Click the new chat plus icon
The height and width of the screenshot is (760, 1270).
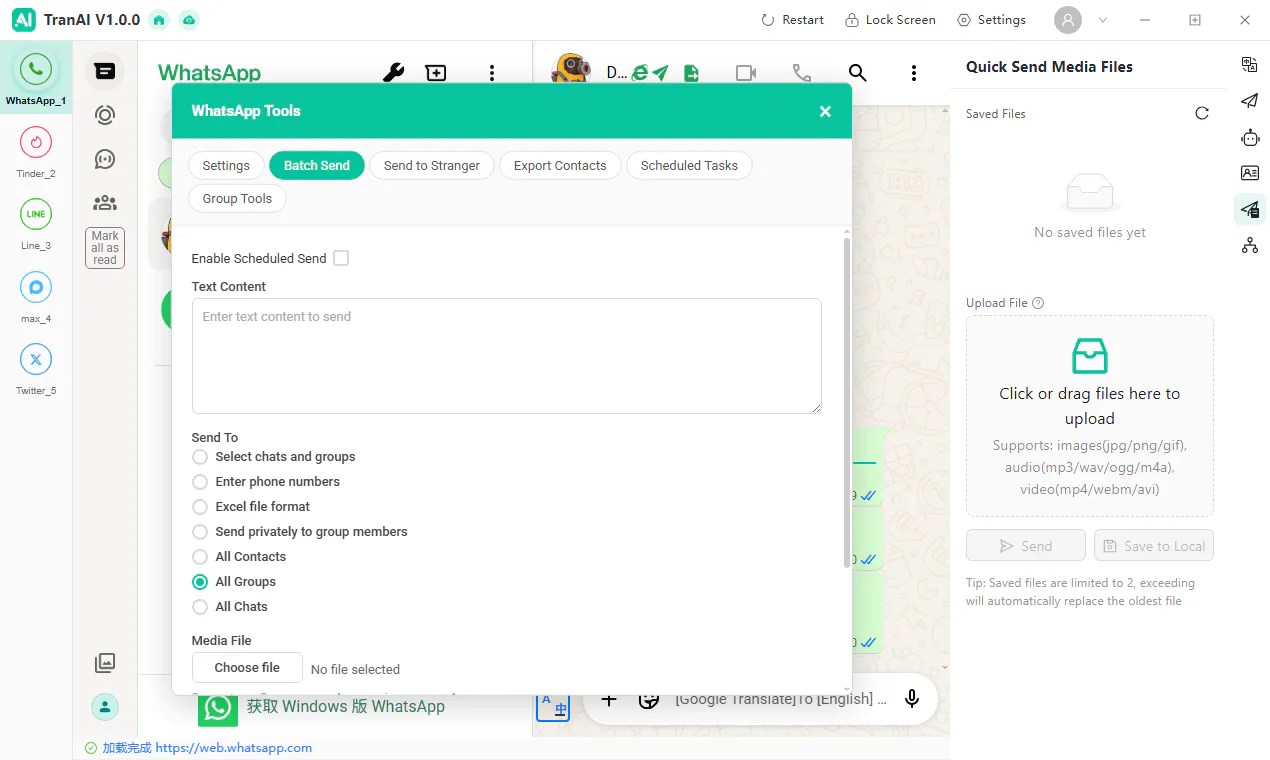(x=436, y=73)
